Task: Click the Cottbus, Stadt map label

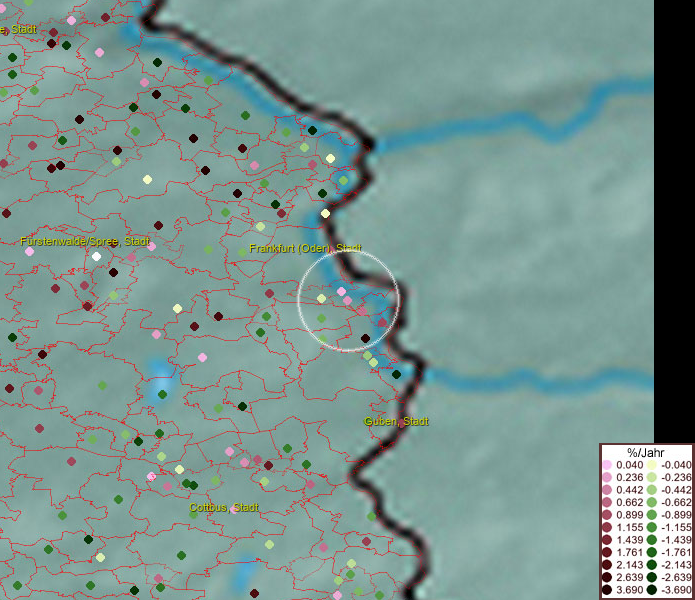Action: point(224,507)
